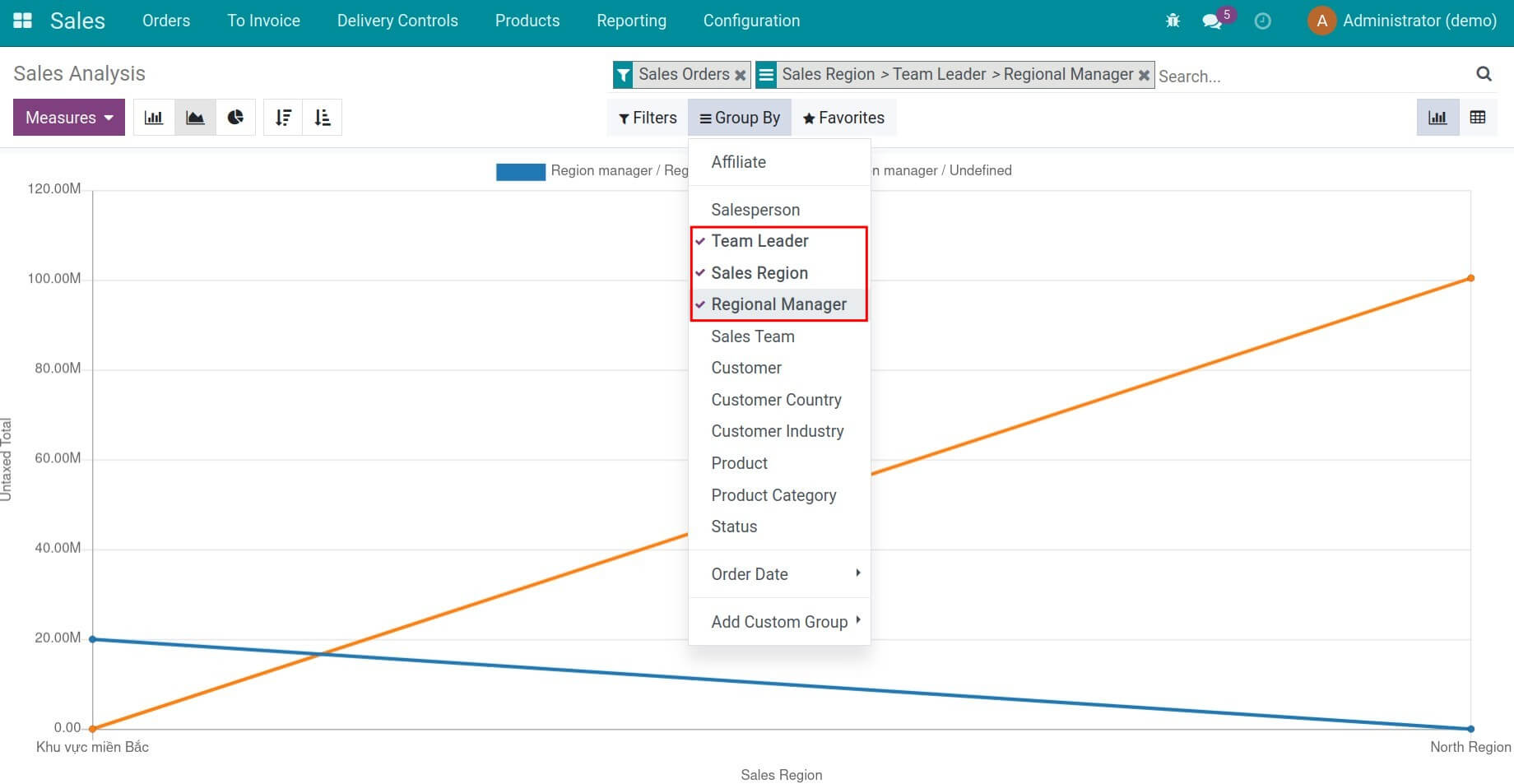Viewport: 1514px width, 784px height.
Task: Switch to the pie chart view
Action: 236,117
